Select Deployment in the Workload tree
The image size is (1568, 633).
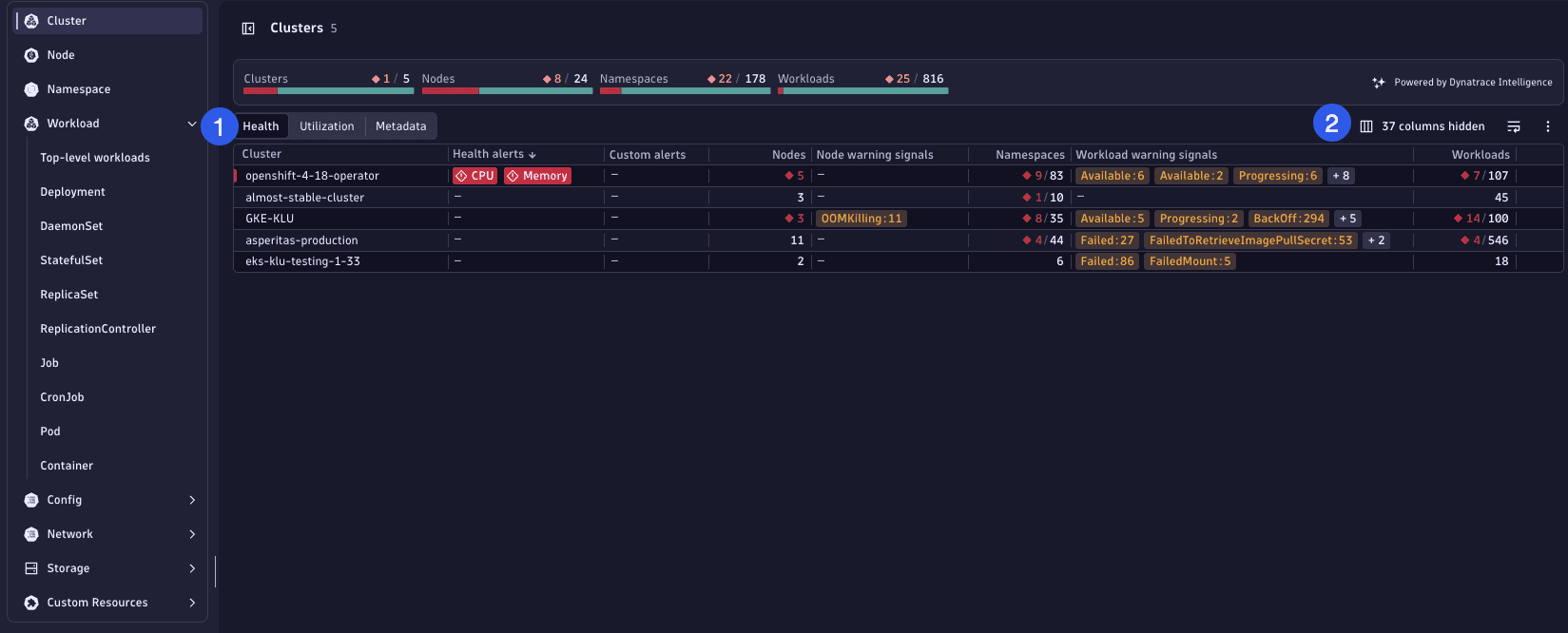(x=72, y=192)
